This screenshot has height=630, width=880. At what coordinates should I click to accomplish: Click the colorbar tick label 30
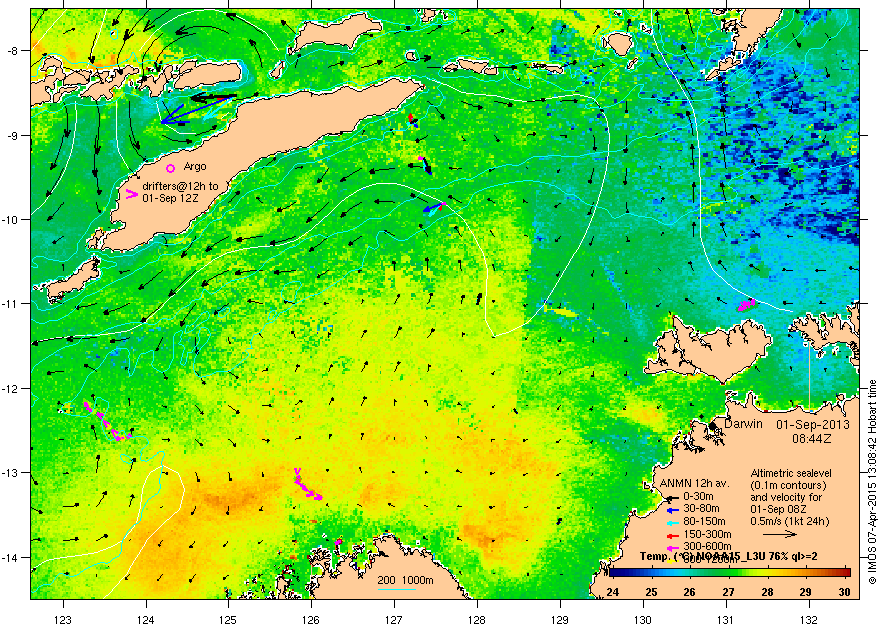pyautogui.click(x=845, y=592)
